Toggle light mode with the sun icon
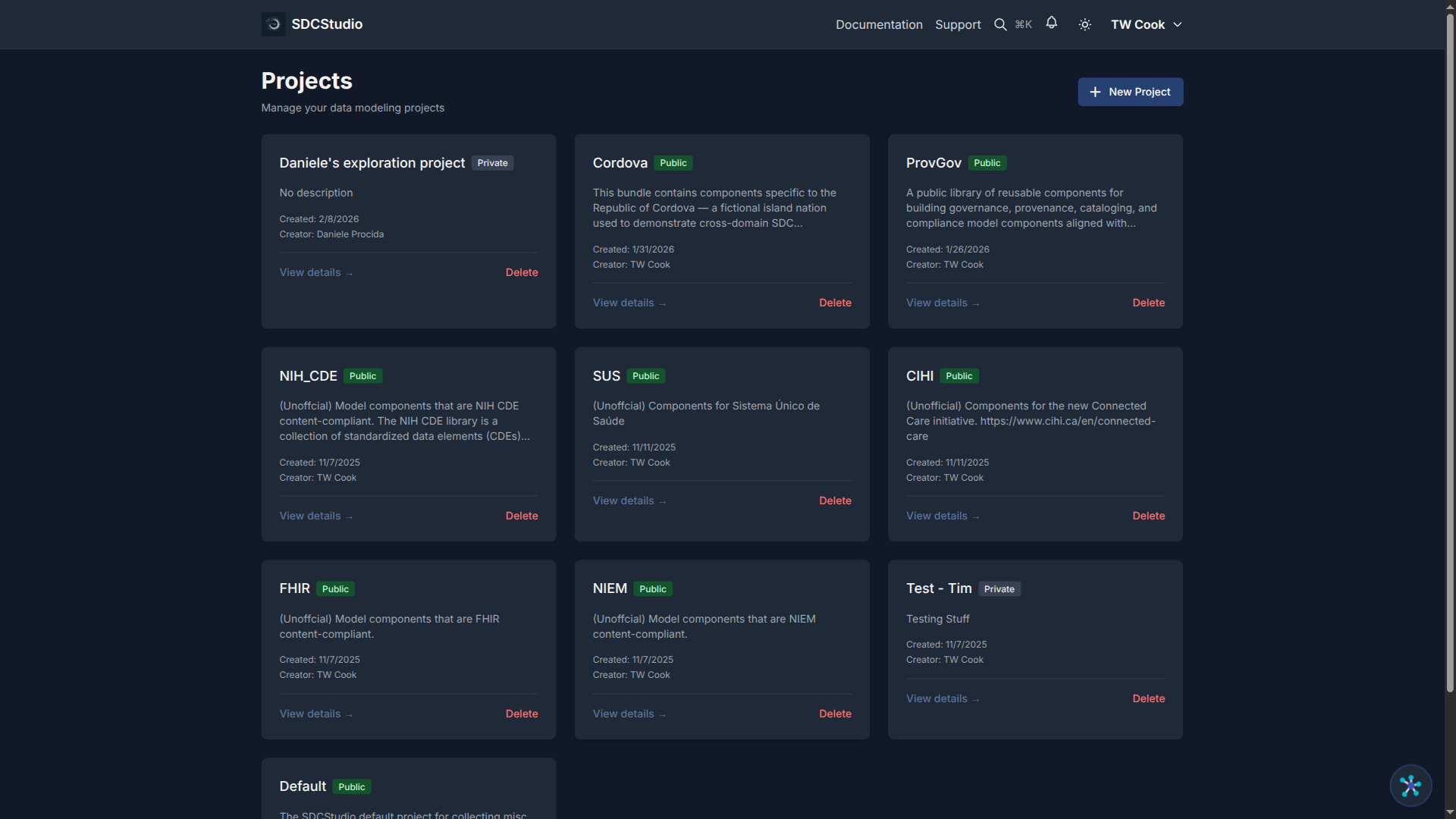This screenshot has width=1456, height=819. click(x=1084, y=24)
